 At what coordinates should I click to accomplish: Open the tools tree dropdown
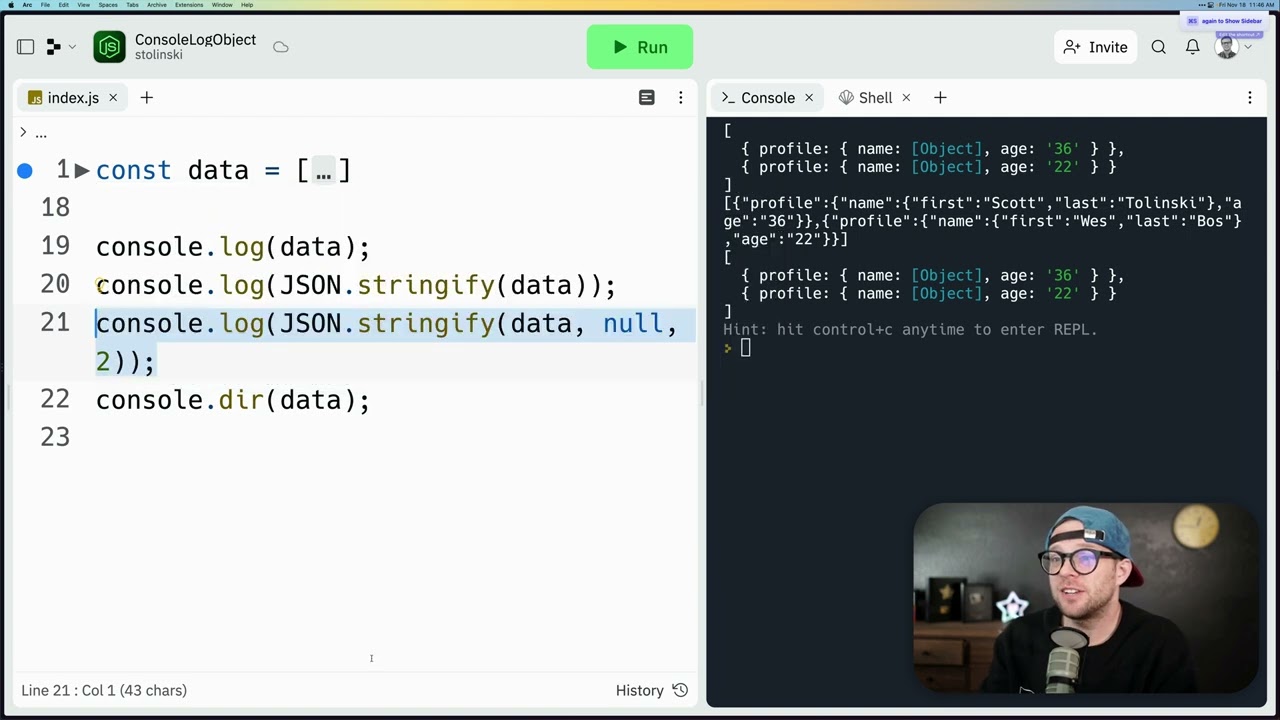(61, 47)
